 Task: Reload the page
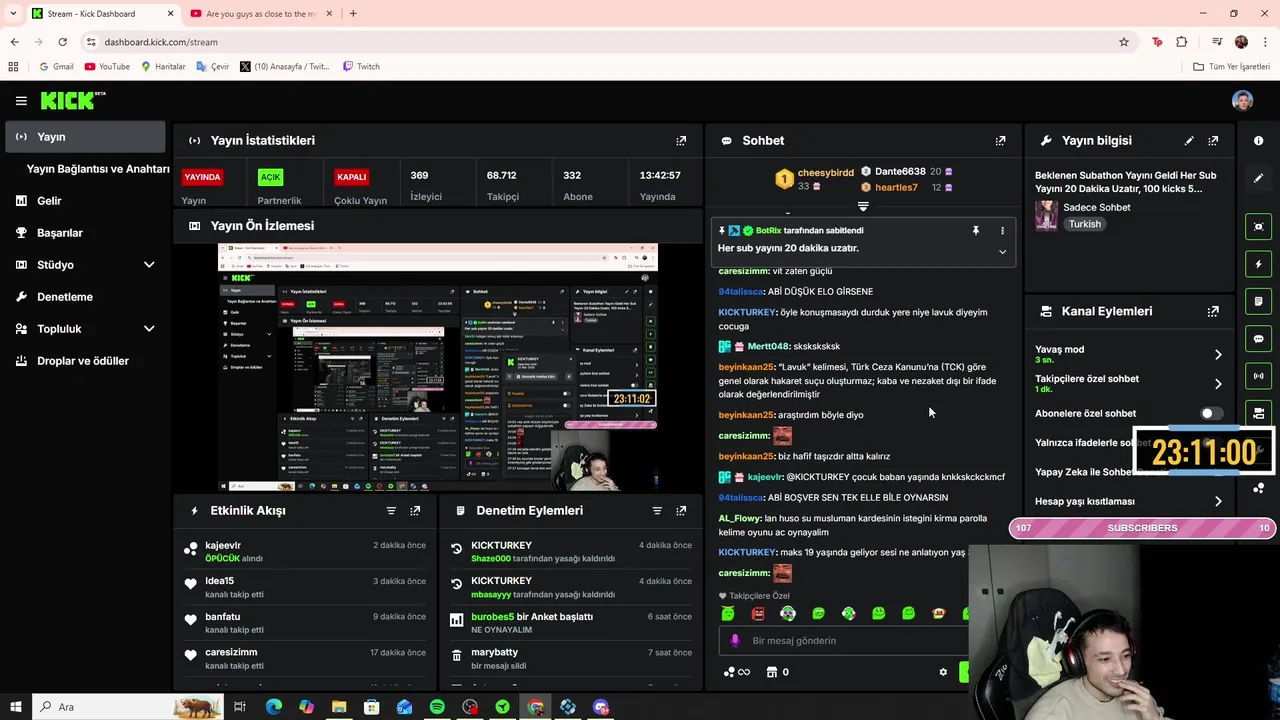click(x=62, y=42)
